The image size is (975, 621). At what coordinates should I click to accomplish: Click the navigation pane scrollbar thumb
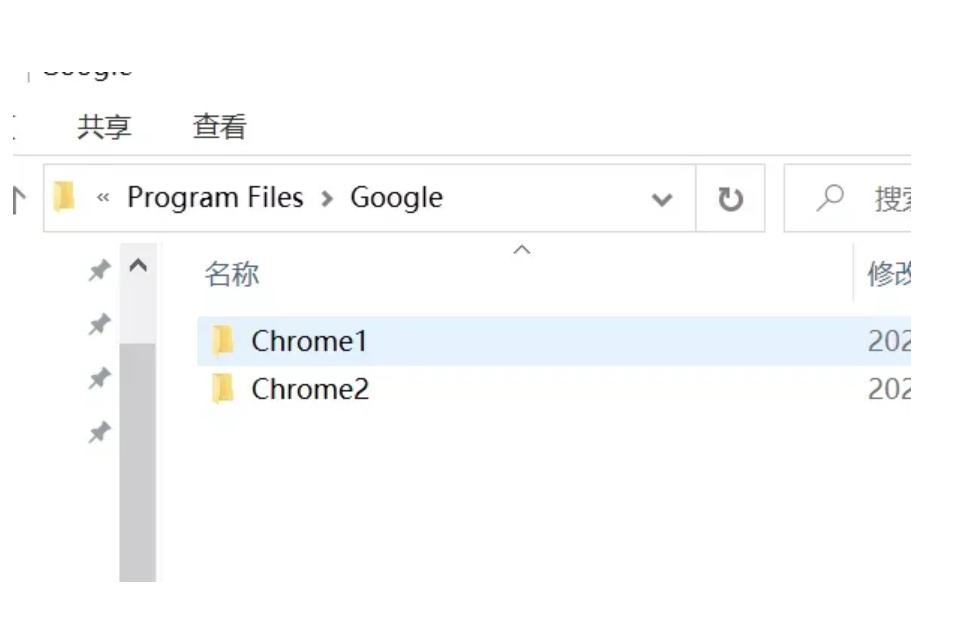(x=137, y=460)
